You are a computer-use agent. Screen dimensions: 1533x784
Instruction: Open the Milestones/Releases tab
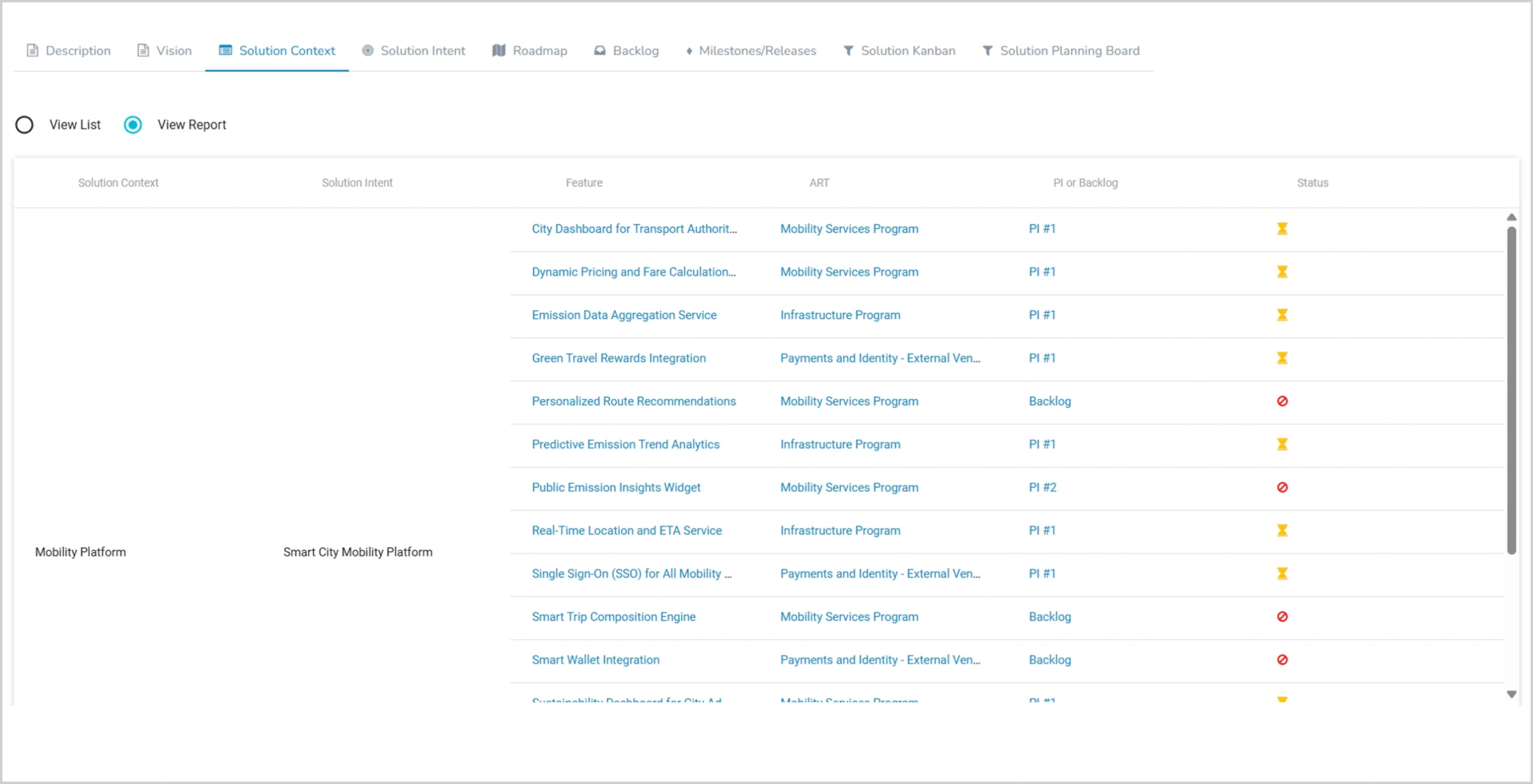pos(750,51)
